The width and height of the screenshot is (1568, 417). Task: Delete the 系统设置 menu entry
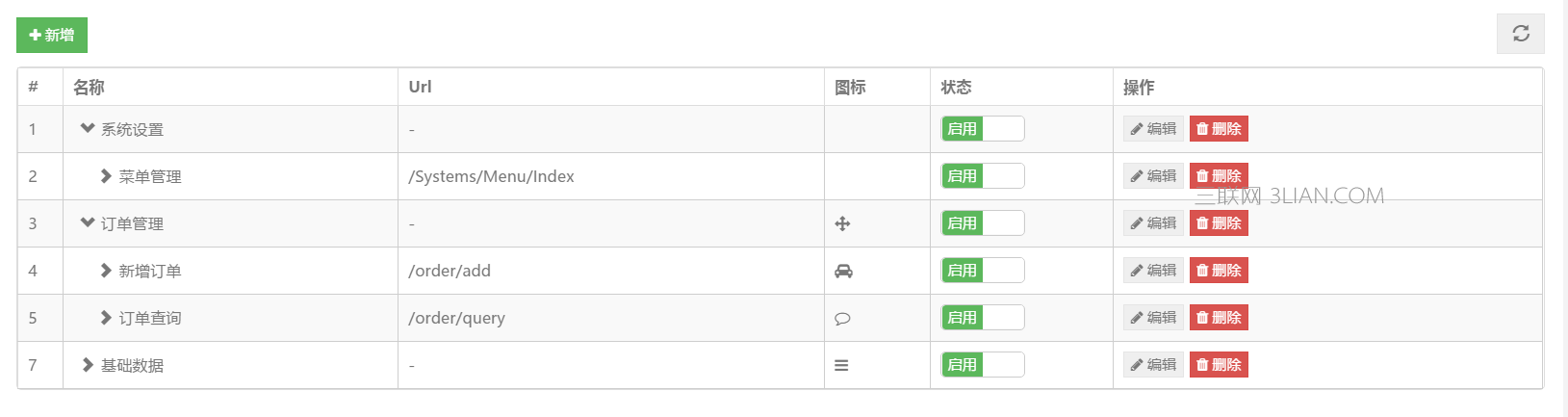[x=1219, y=129]
